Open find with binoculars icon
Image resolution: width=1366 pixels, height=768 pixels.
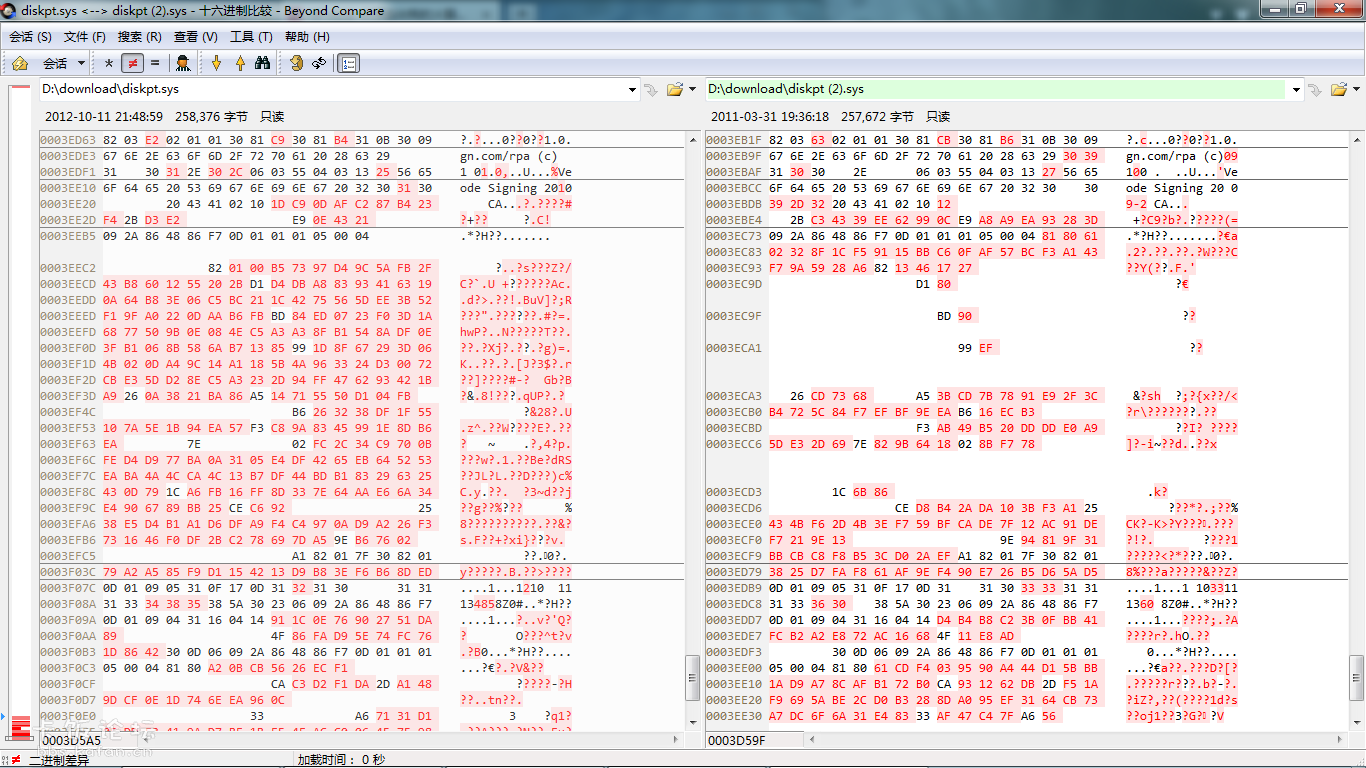coord(263,63)
